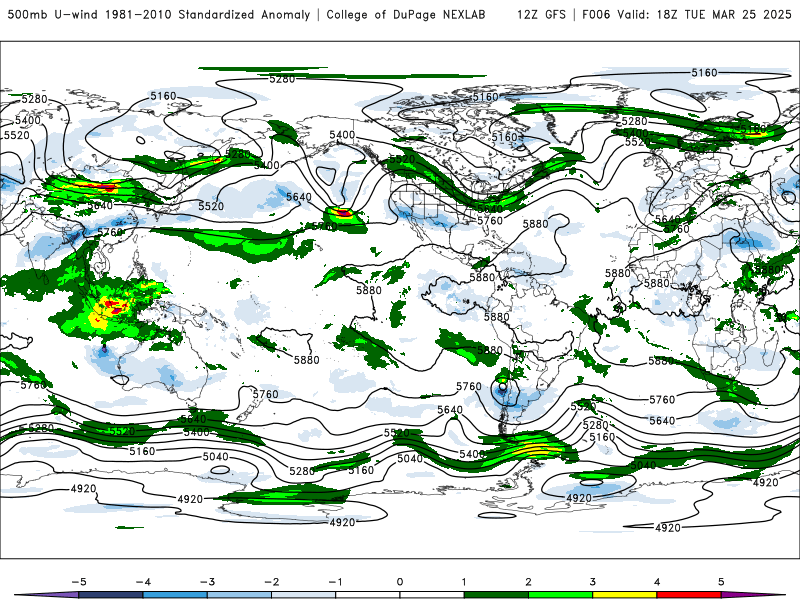Screen dimensions: 800x600
Task: Choose the palest blue -2 to -1 colorbar segment
Action: tap(304, 595)
